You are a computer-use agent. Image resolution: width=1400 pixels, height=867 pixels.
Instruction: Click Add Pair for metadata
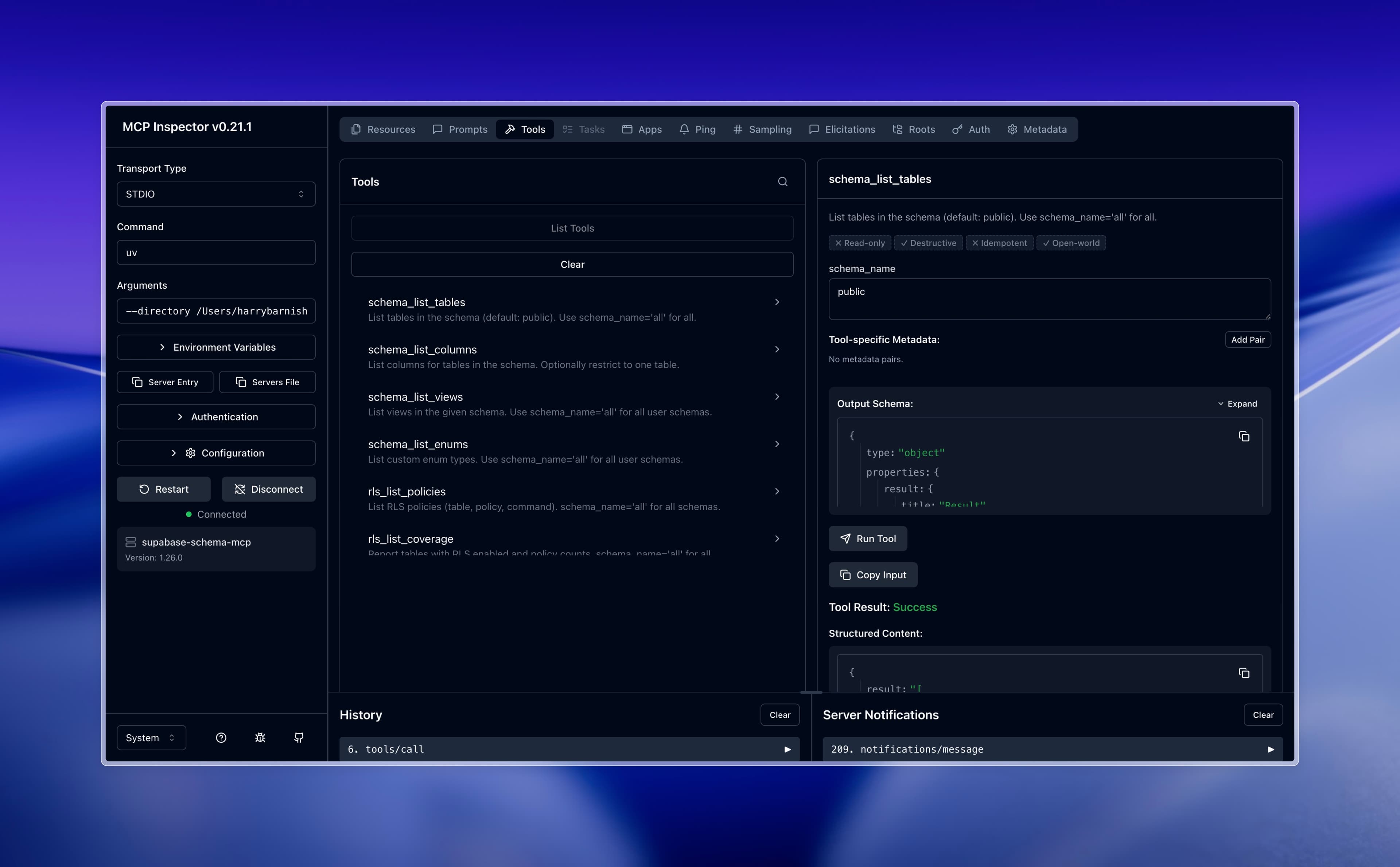[1248, 339]
